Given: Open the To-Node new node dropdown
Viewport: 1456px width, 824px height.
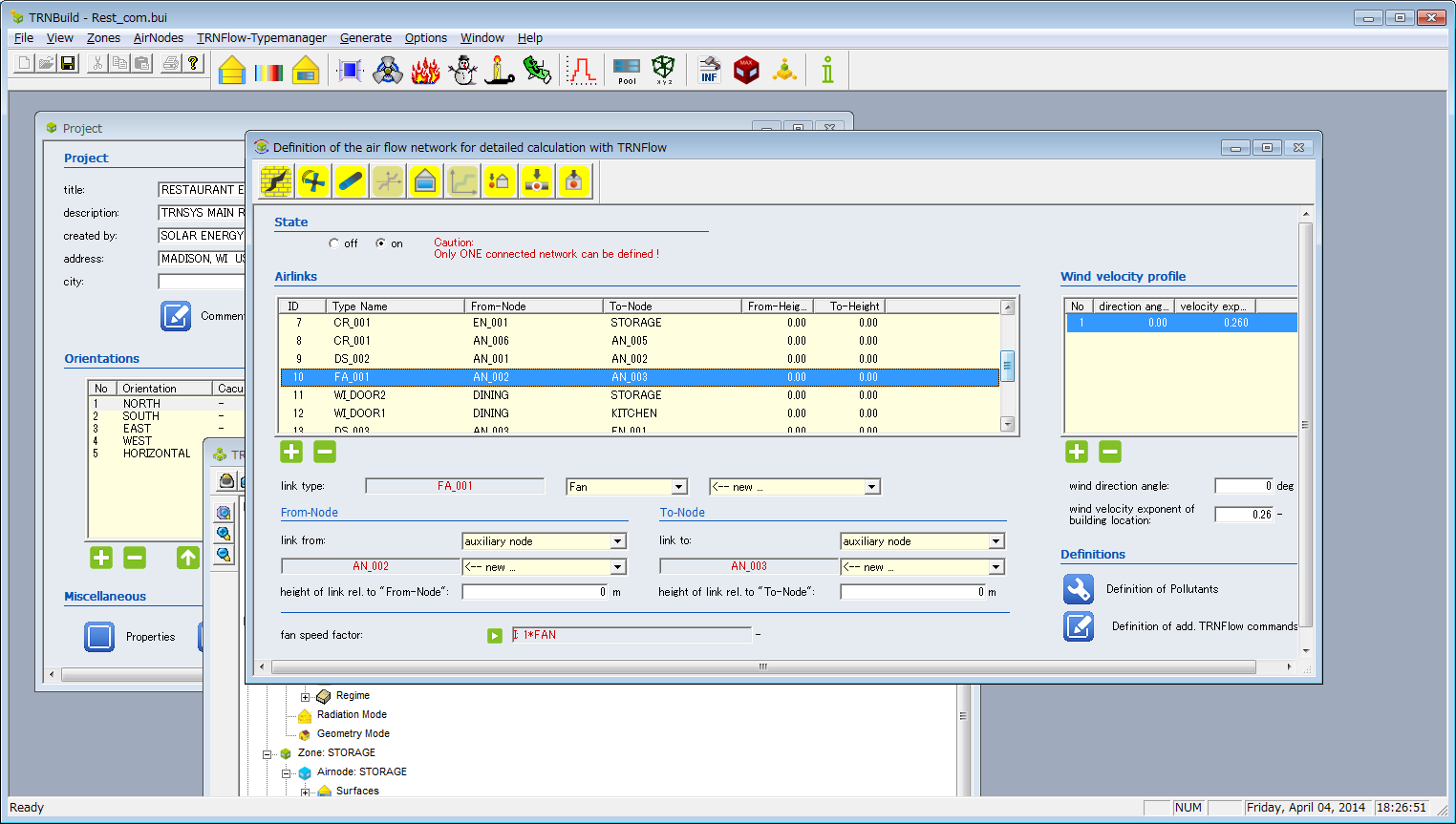Looking at the screenshot, I should 996,567.
